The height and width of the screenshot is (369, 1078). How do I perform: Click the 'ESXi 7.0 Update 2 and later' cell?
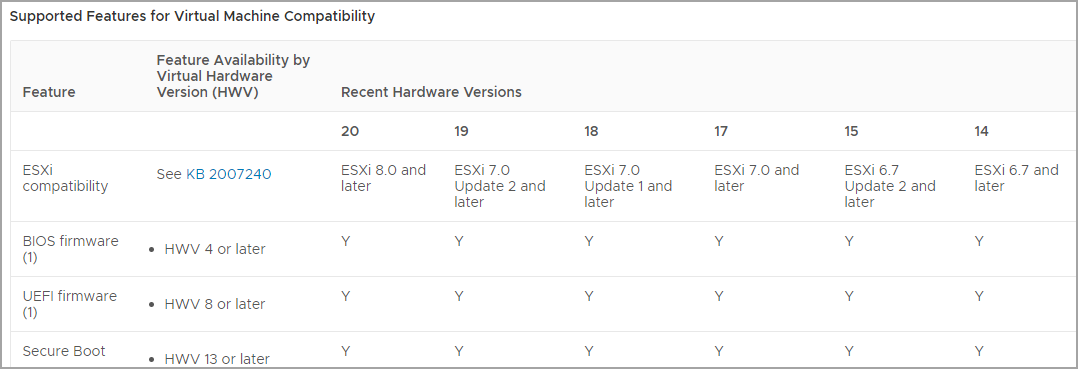pos(500,186)
